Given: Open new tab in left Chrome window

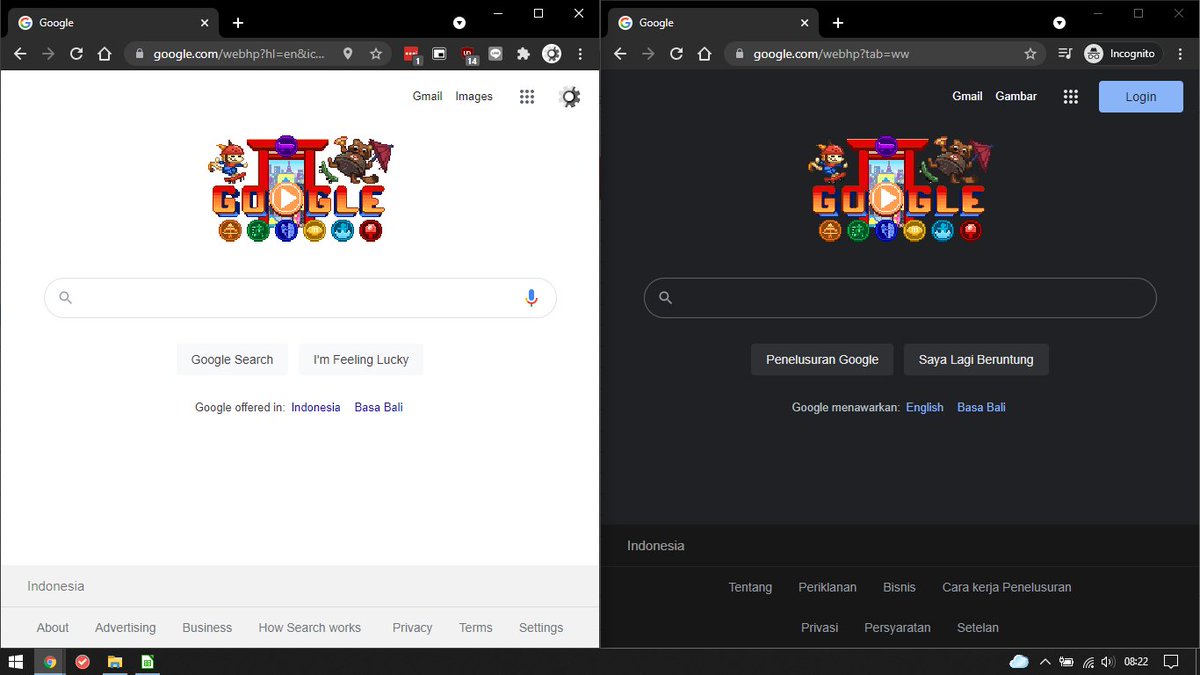Looking at the screenshot, I should [238, 23].
